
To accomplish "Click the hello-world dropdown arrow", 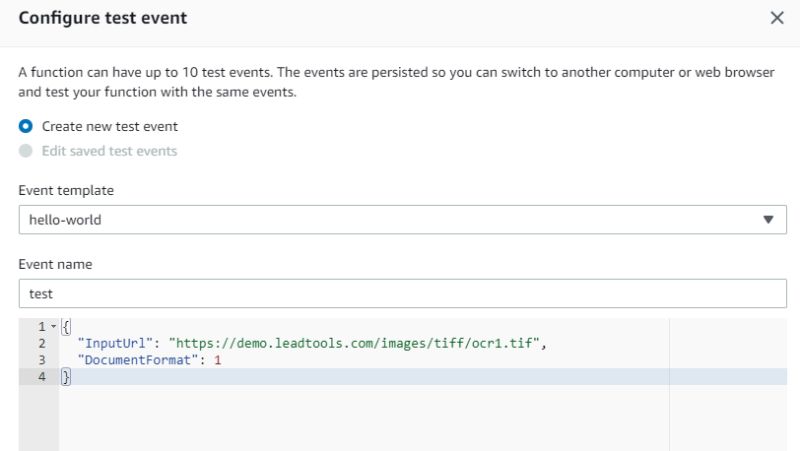I will click(x=768, y=220).
